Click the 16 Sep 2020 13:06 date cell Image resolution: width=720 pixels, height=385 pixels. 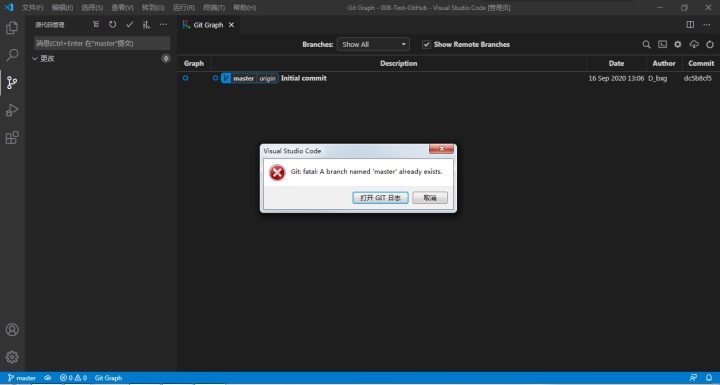[x=616, y=79]
